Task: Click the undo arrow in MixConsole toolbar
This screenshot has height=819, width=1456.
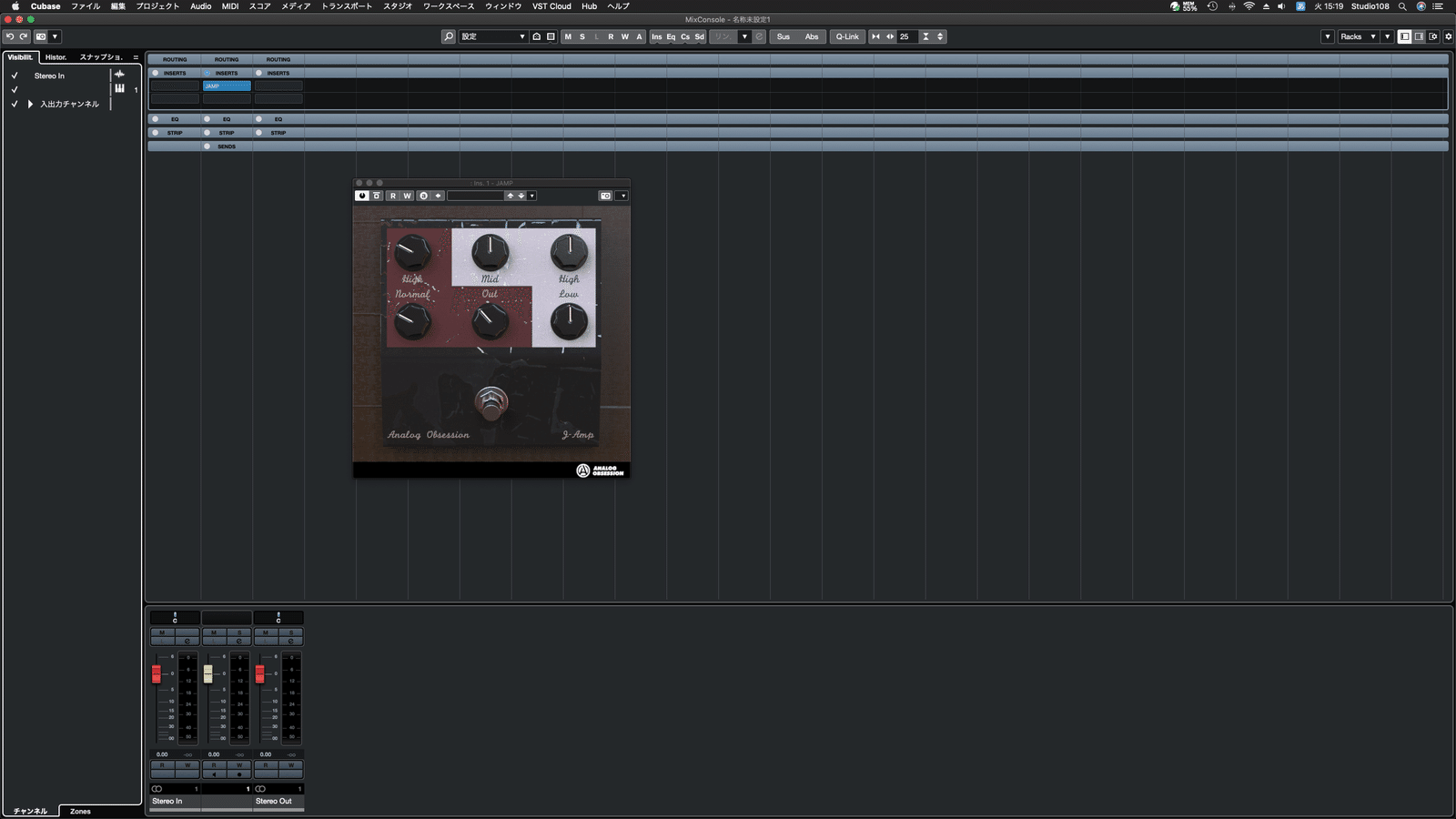Action: 10,36
